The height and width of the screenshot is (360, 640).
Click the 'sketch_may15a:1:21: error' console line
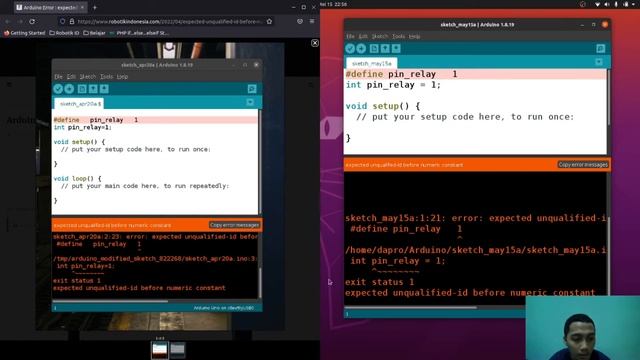coord(476,218)
